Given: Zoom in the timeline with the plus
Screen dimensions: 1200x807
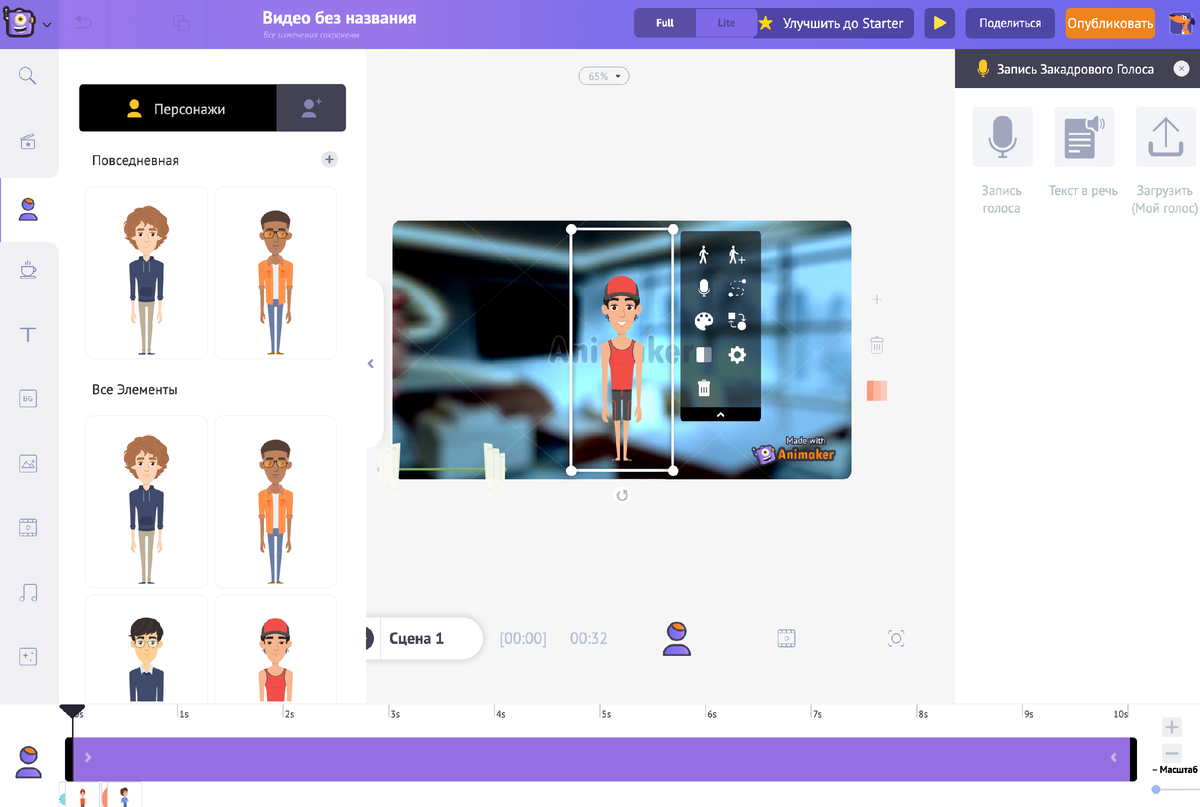Looking at the screenshot, I should pyautogui.click(x=1172, y=728).
